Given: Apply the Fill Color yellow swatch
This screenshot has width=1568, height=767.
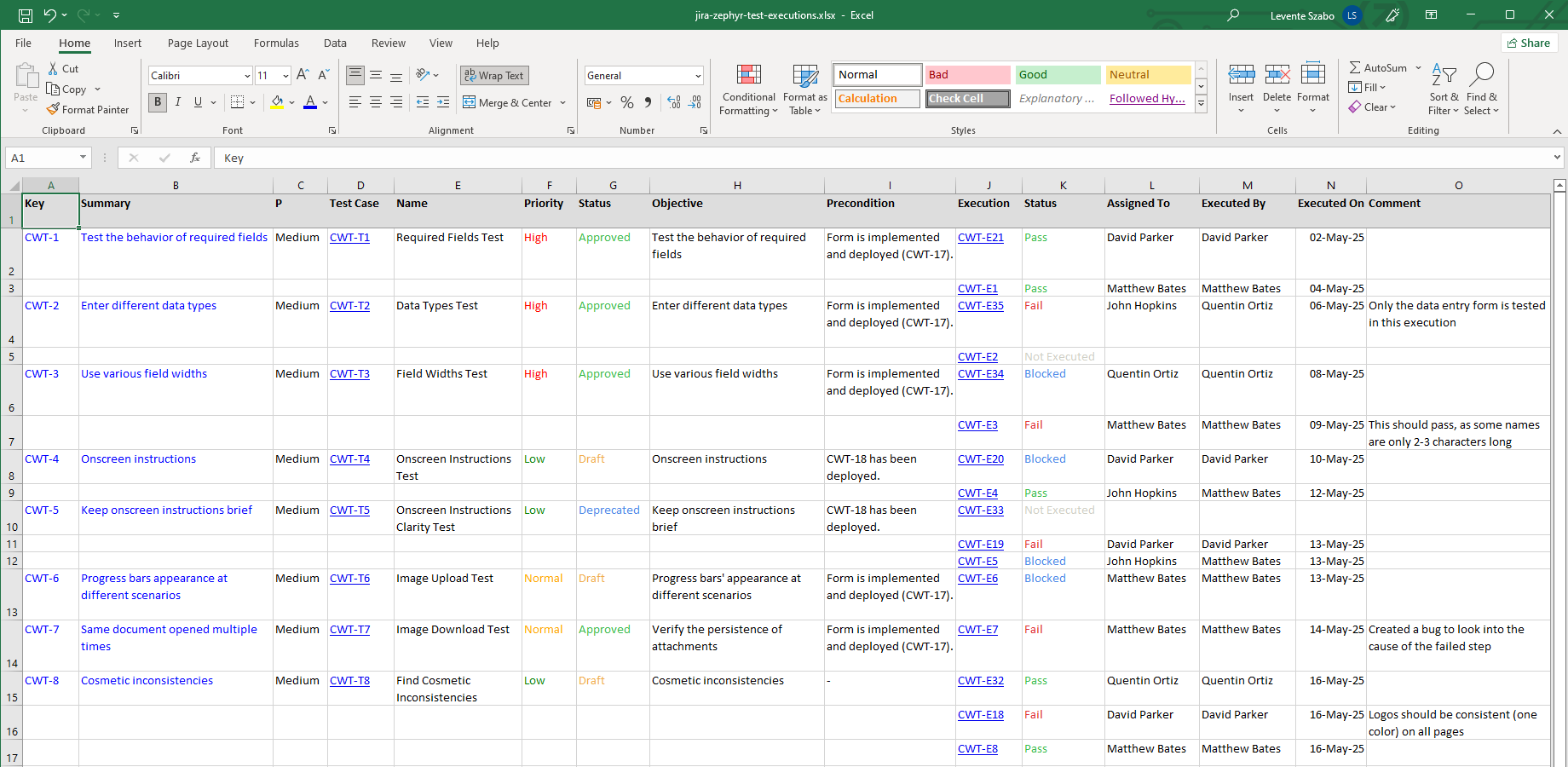Looking at the screenshot, I should (277, 102).
